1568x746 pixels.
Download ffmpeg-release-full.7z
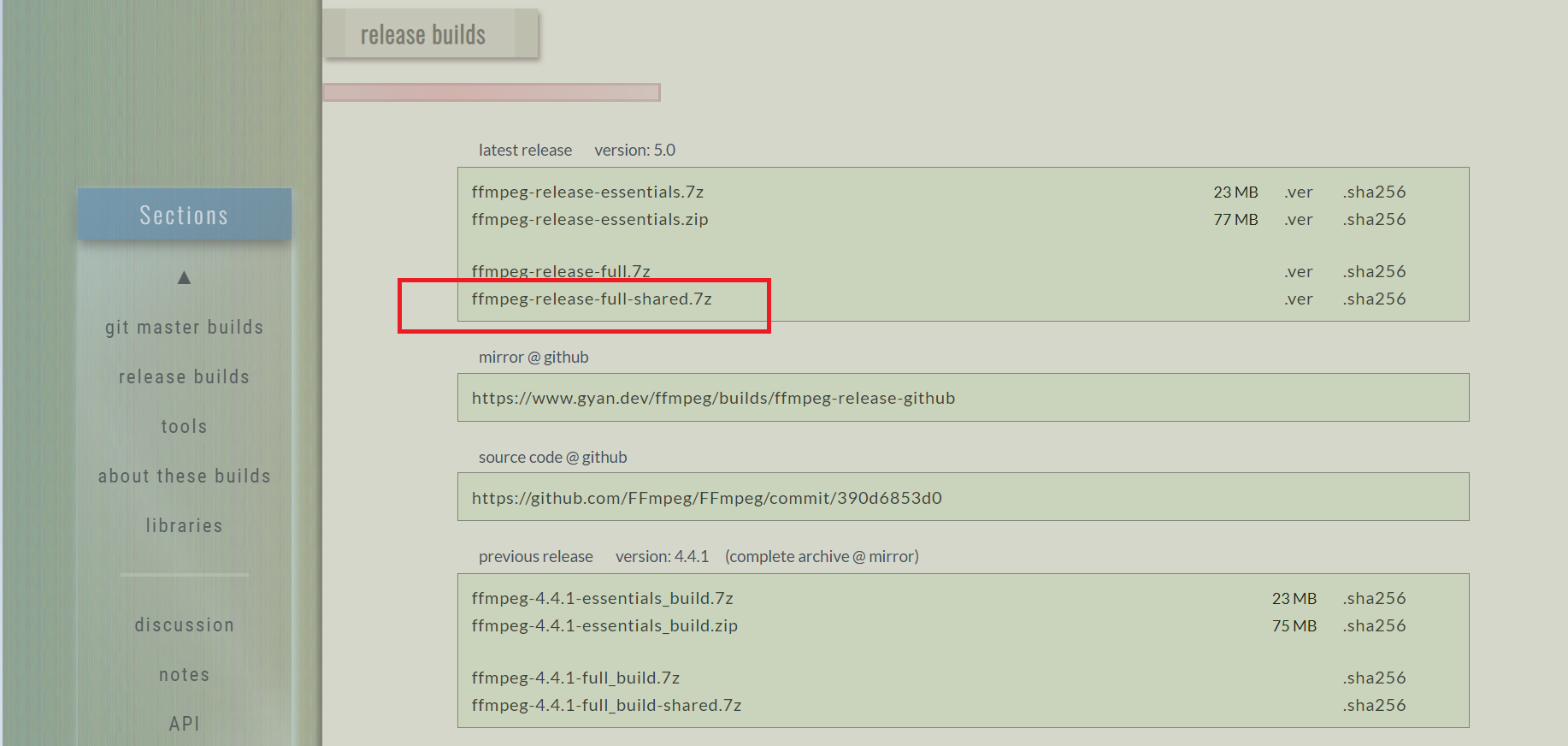(561, 272)
